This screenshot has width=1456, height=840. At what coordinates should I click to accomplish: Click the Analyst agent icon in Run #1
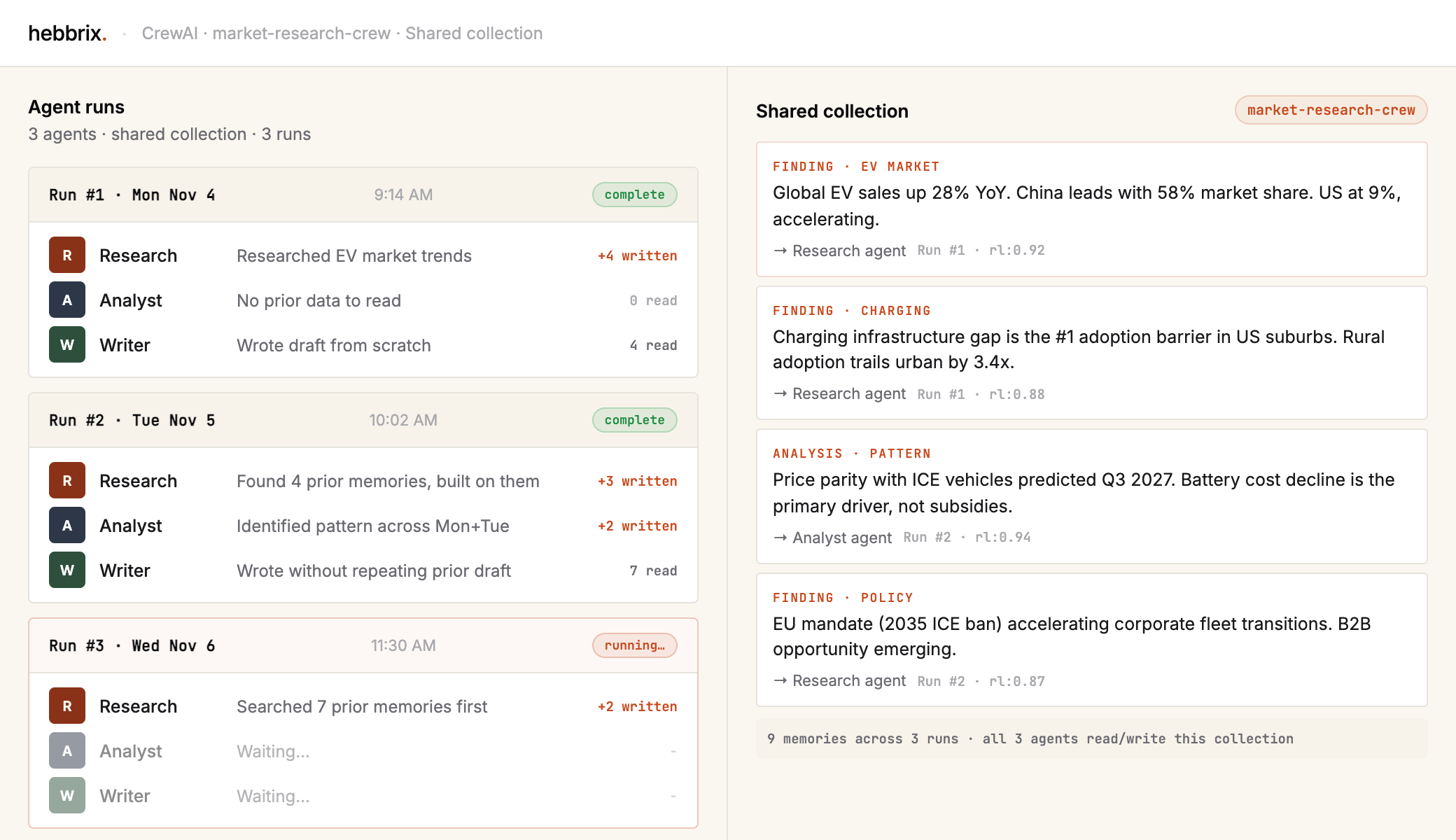(x=67, y=300)
